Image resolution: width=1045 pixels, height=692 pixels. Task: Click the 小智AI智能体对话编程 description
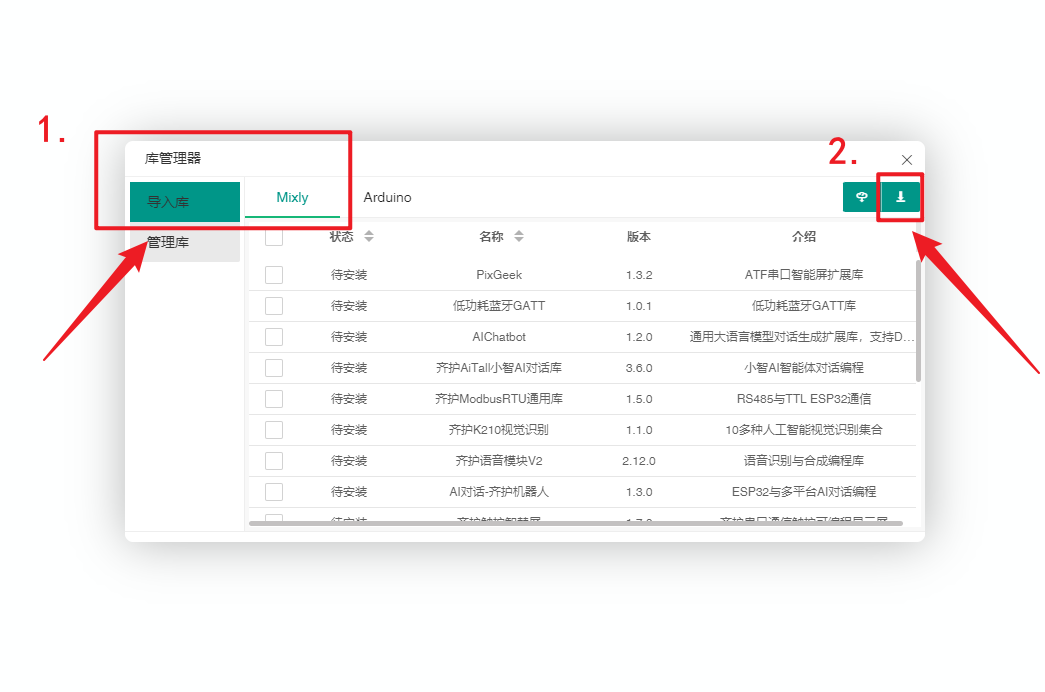(x=804, y=368)
